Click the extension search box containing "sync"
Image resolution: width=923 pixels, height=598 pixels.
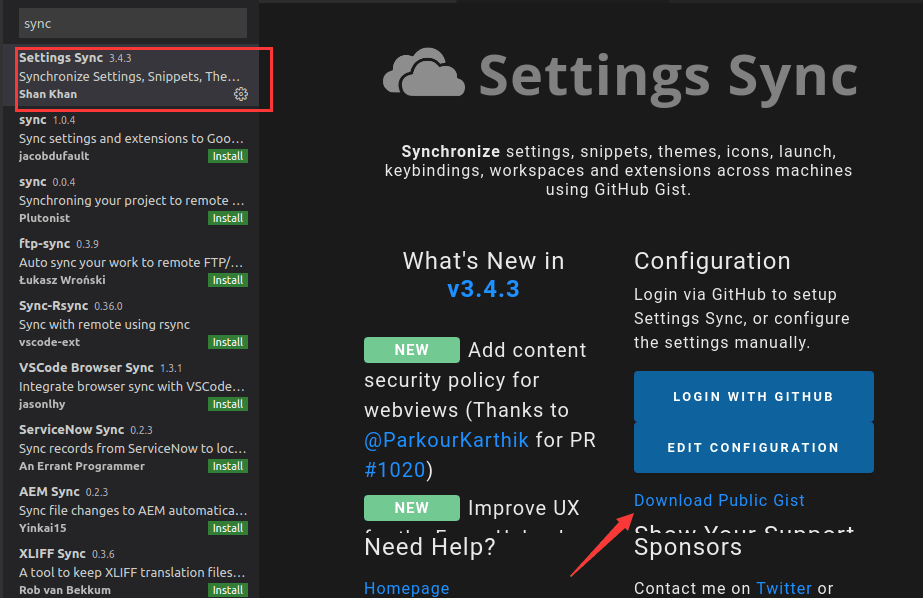(133, 24)
